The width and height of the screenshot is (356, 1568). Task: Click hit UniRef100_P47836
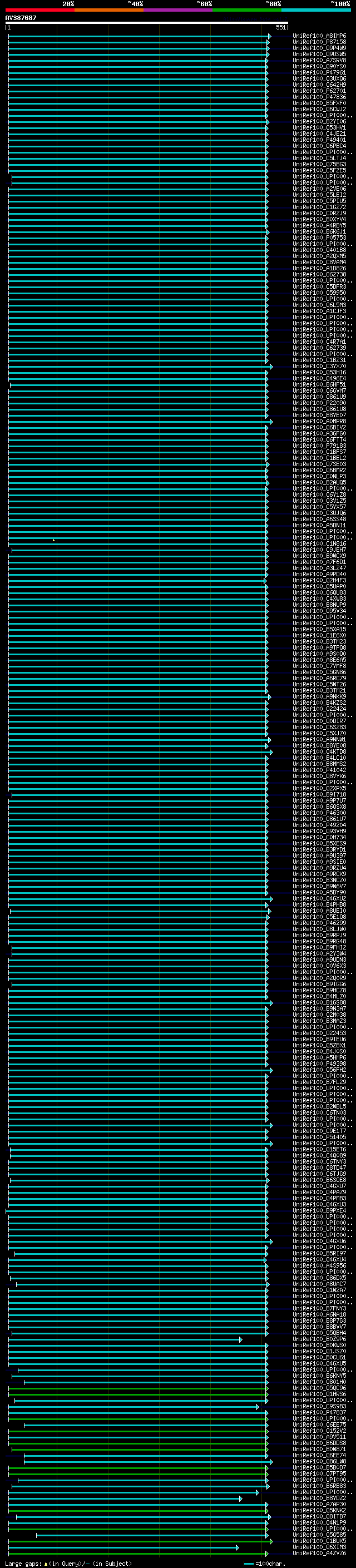coord(319,97)
